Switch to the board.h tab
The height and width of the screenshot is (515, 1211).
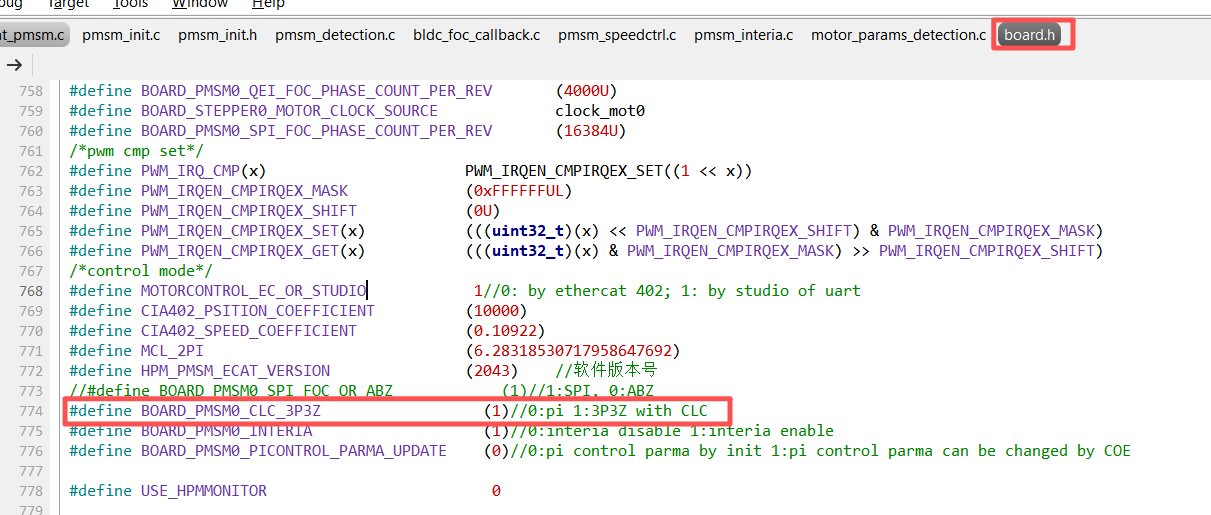pyautogui.click(x=1030, y=35)
